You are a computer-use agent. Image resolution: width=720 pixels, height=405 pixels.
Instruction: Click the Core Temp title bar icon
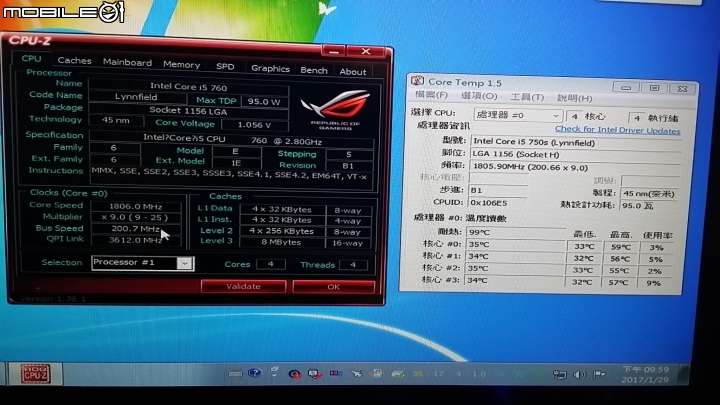tap(417, 81)
